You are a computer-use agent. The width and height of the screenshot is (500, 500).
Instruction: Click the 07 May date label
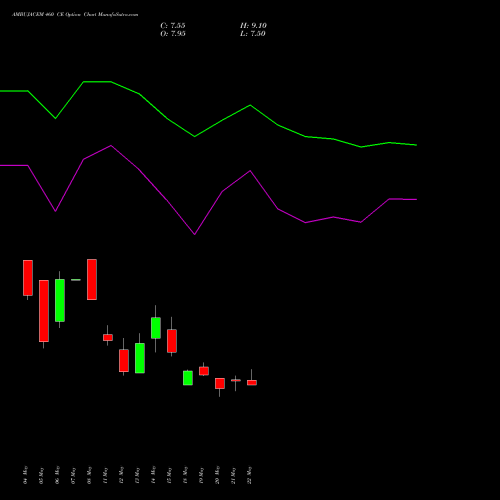(74, 475)
